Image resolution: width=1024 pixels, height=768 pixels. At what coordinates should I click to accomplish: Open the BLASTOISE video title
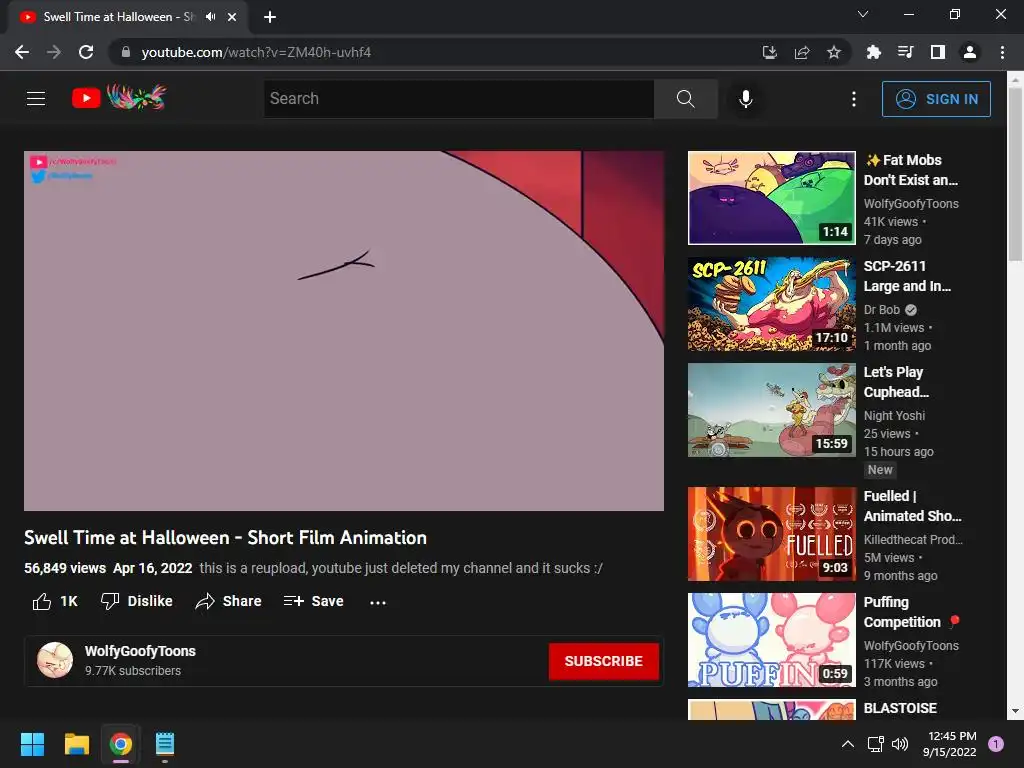(900, 708)
